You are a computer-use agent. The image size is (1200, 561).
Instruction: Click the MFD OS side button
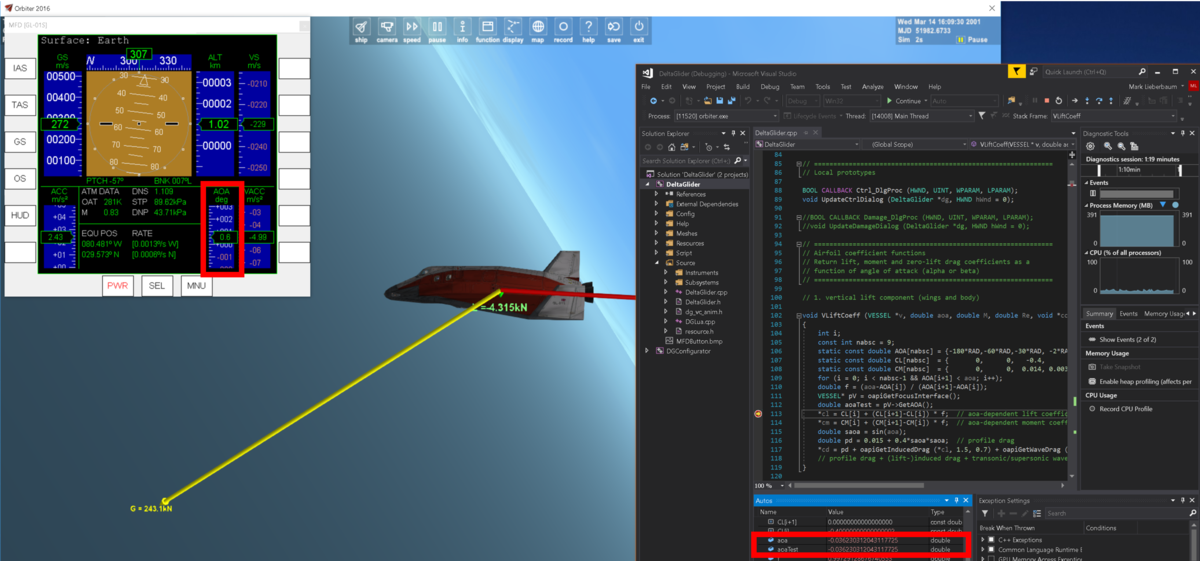pos(20,178)
